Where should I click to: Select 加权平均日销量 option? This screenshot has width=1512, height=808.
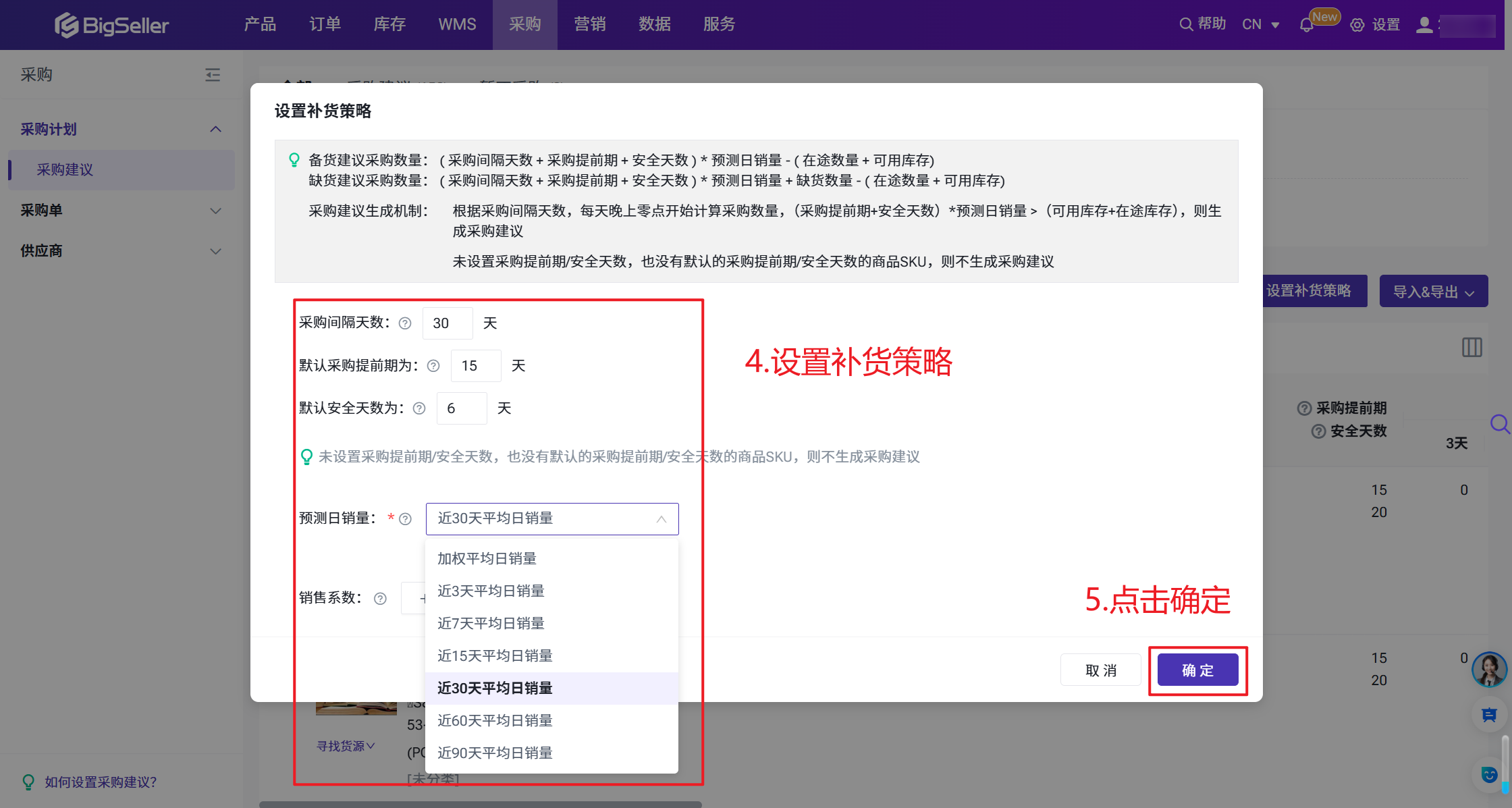tap(487, 558)
